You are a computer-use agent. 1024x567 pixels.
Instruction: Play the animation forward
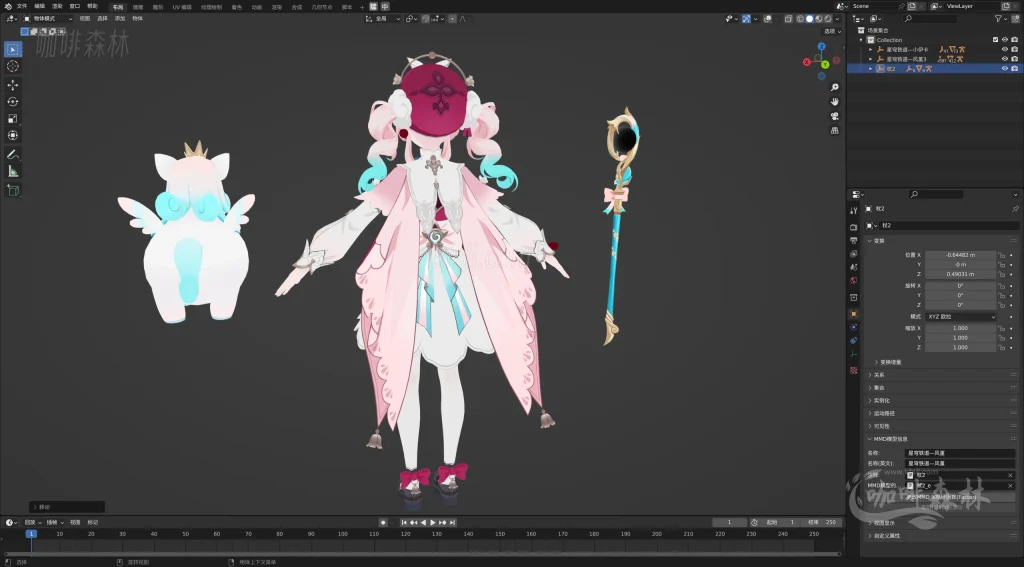pyautogui.click(x=432, y=523)
